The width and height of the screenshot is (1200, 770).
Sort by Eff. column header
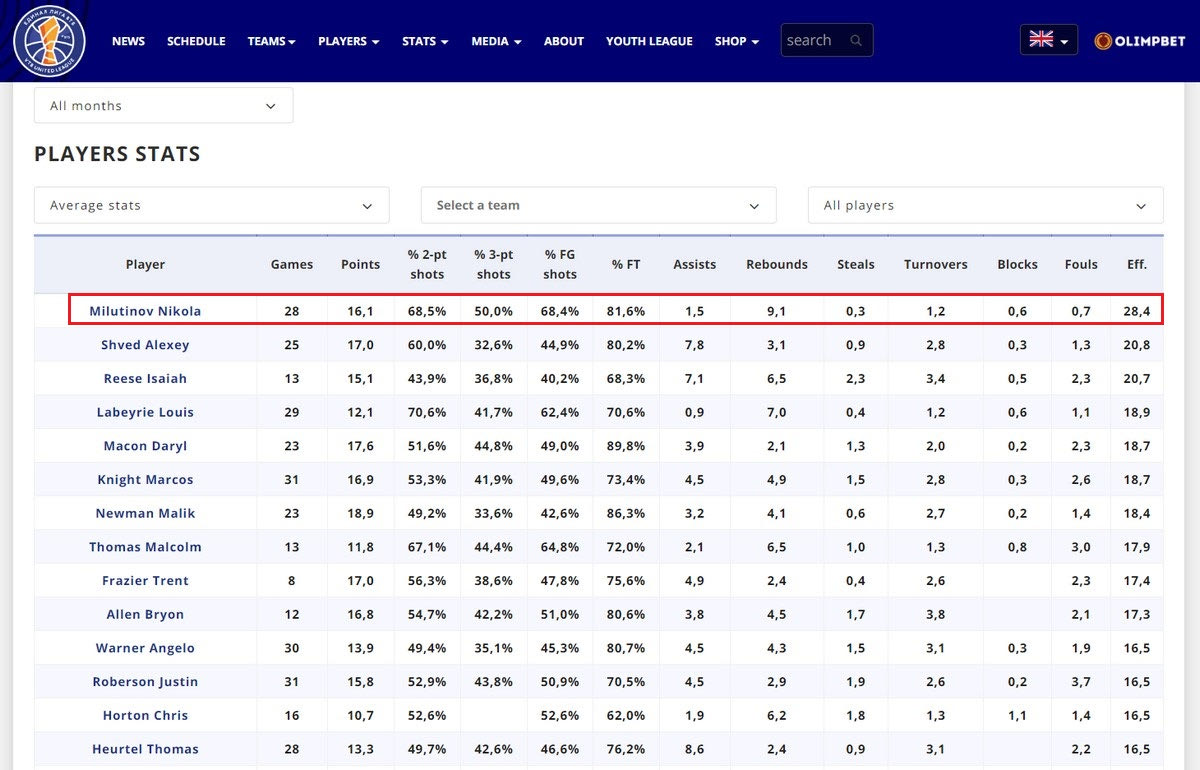click(1136, 264)
